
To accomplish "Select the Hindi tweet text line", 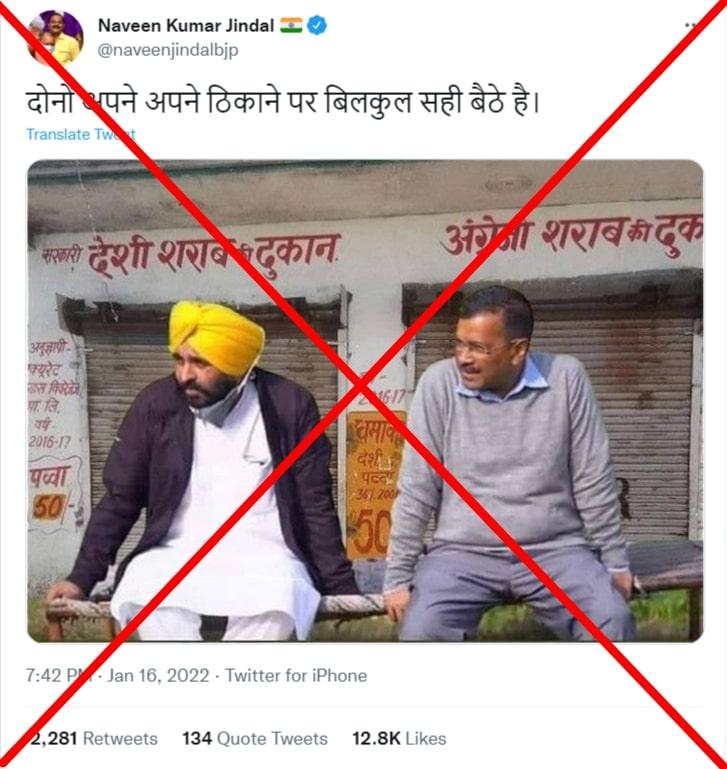I will pos(282,102).
